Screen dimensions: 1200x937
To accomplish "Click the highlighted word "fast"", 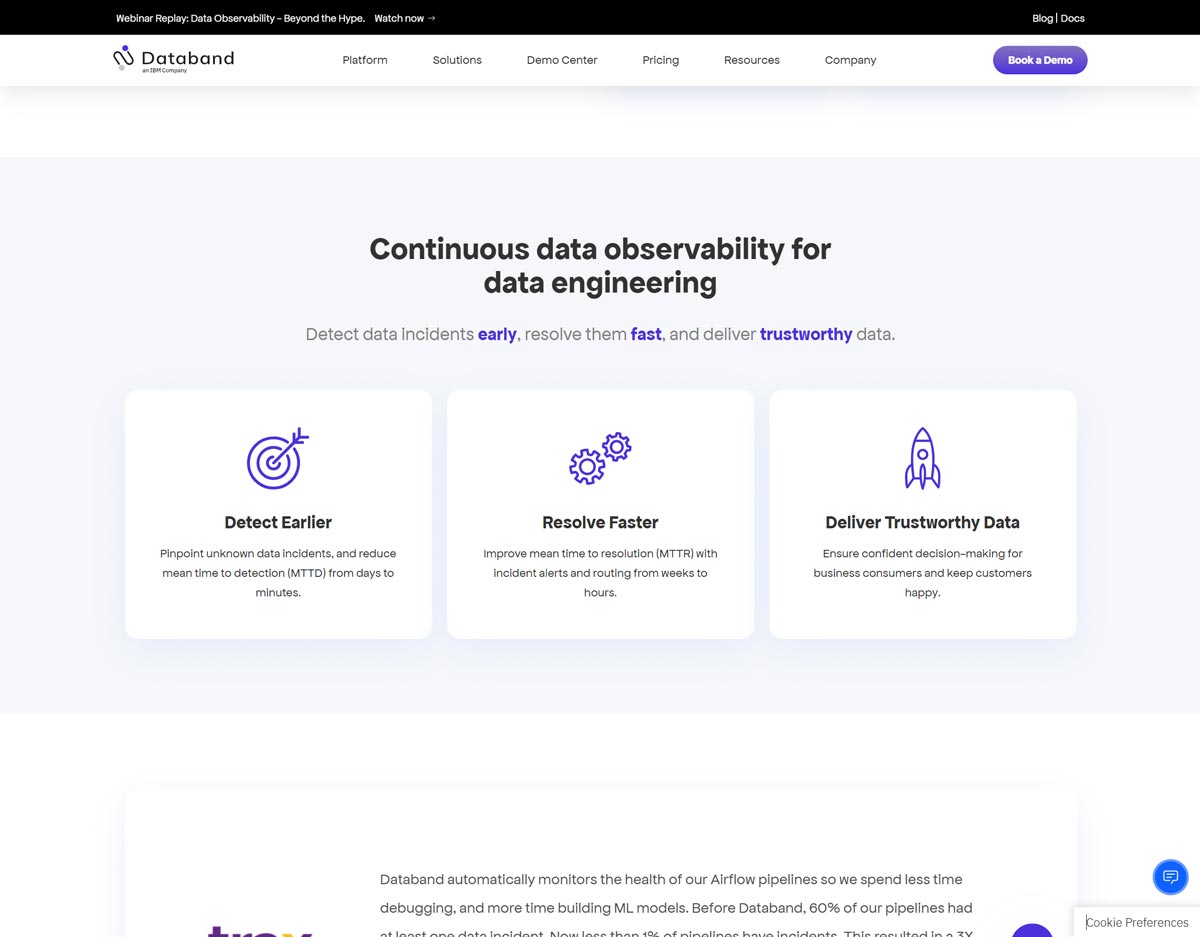I will click(646, 334).
